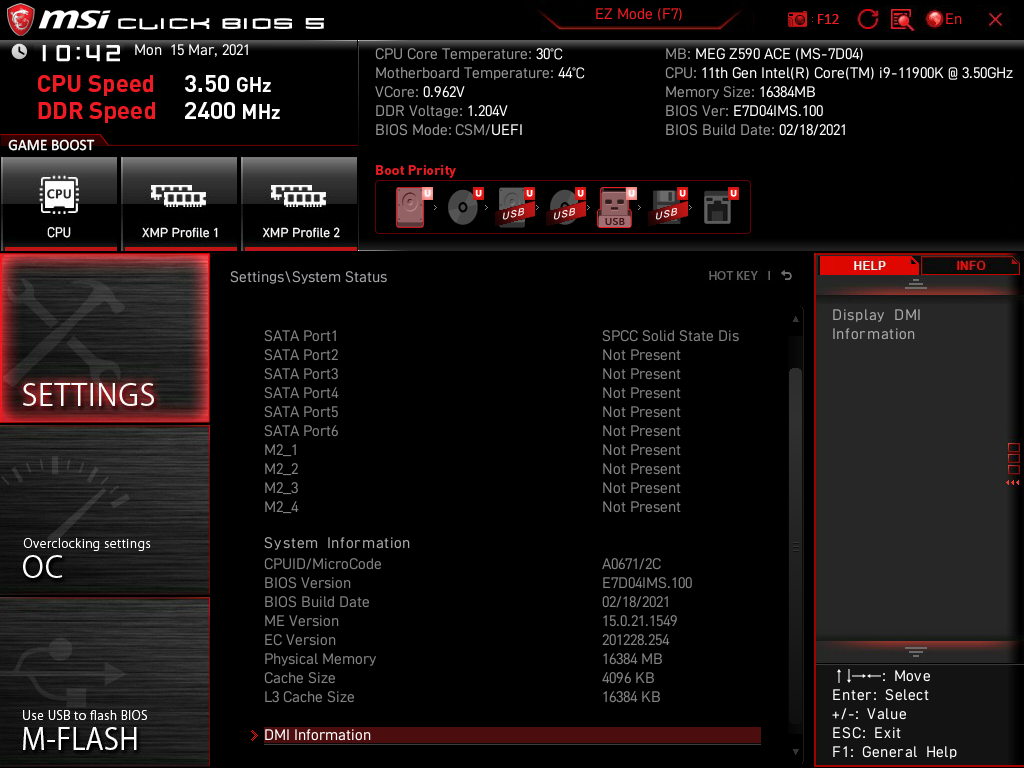
Task: Click 'SPCC Solid State Dis' value
Action: [670, 336]
